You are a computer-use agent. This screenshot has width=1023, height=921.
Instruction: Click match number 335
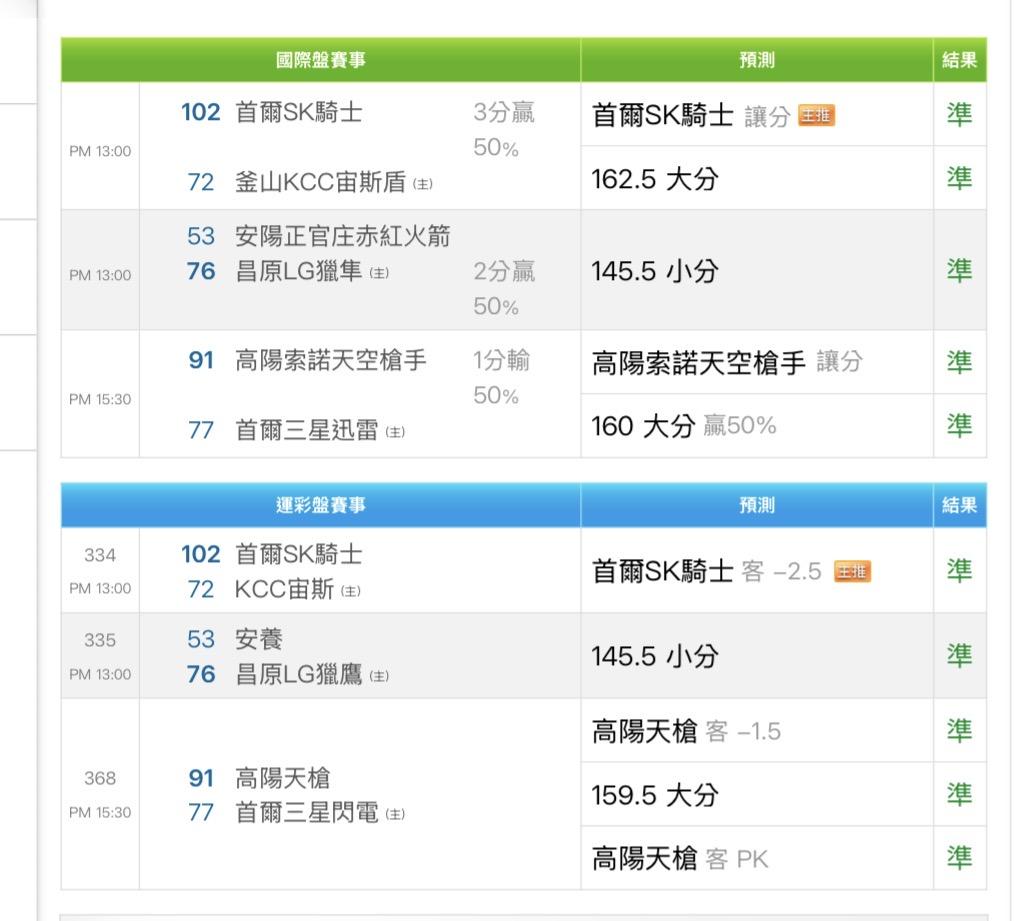click(100, 640)
